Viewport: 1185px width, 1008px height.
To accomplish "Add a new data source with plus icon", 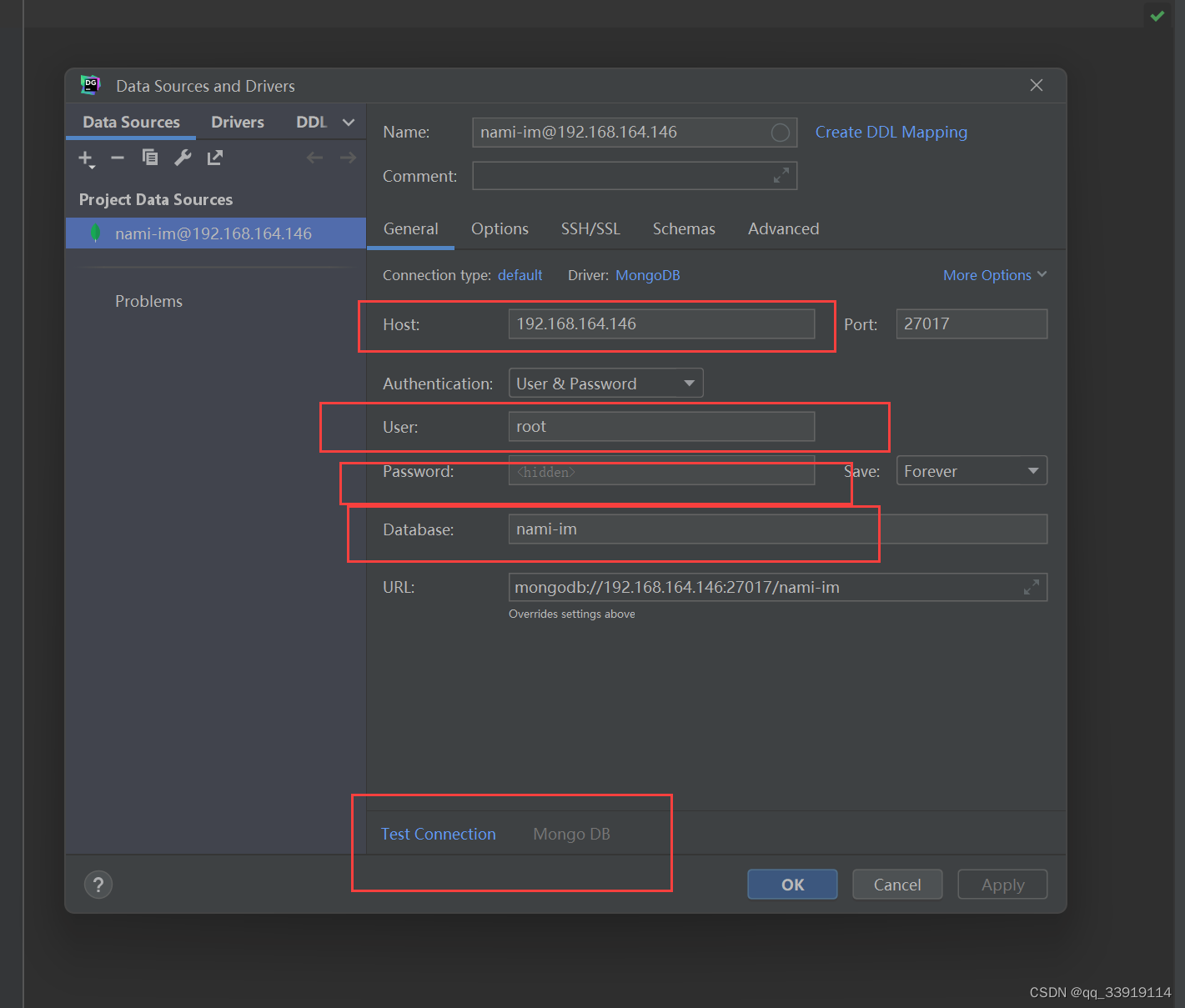I will coord(86,158).
